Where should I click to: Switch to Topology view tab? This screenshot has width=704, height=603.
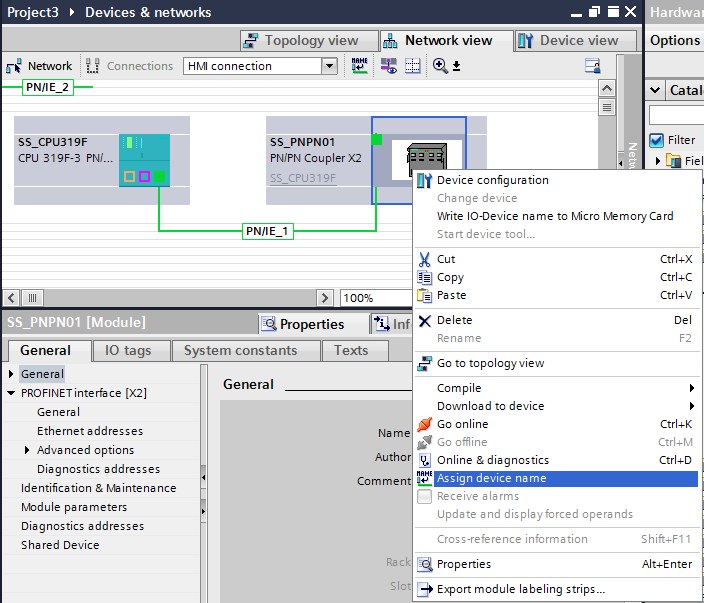[309, 41]
